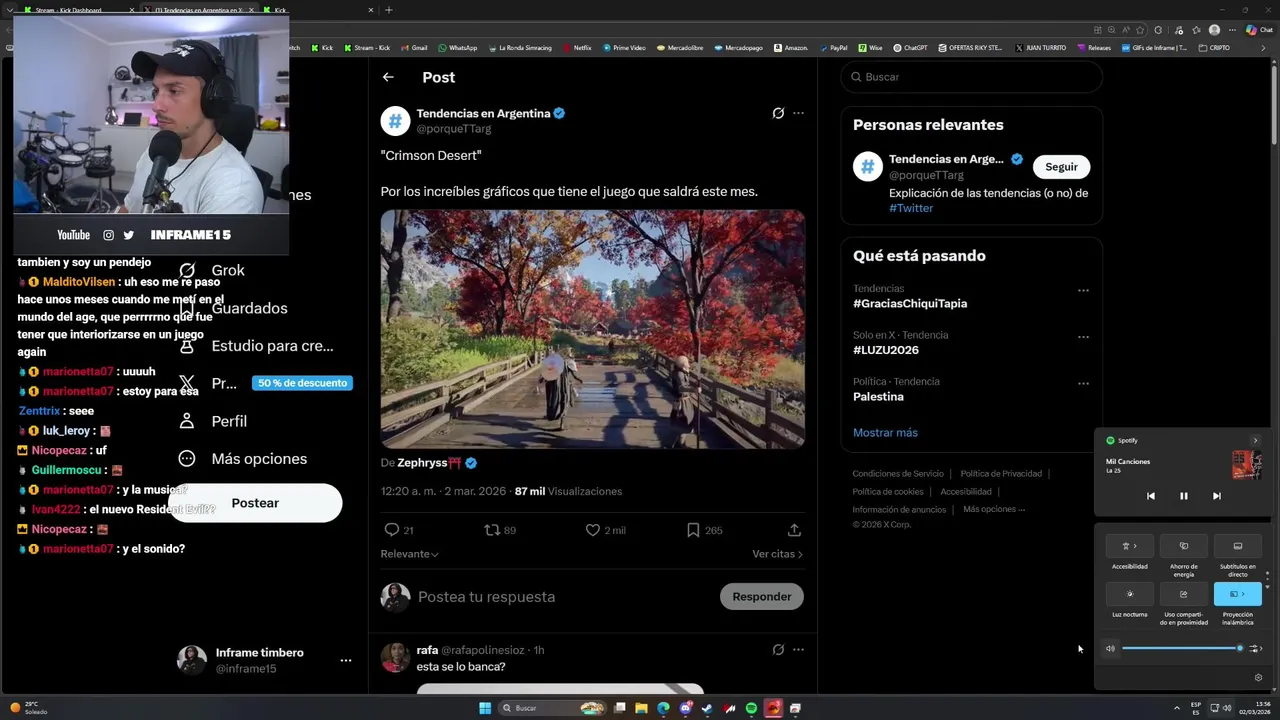Toggle Uso compartido en proximidad tile
Image resolution: width=1280 pixels, height=720 pixels.
1184,594
